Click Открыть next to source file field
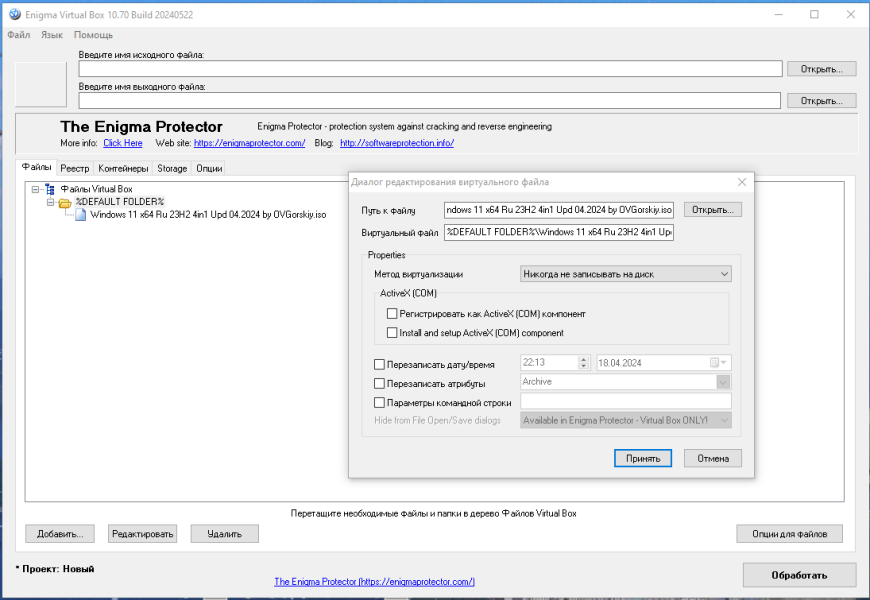Screen dimensions: 870x600 [x=821, y=69]
